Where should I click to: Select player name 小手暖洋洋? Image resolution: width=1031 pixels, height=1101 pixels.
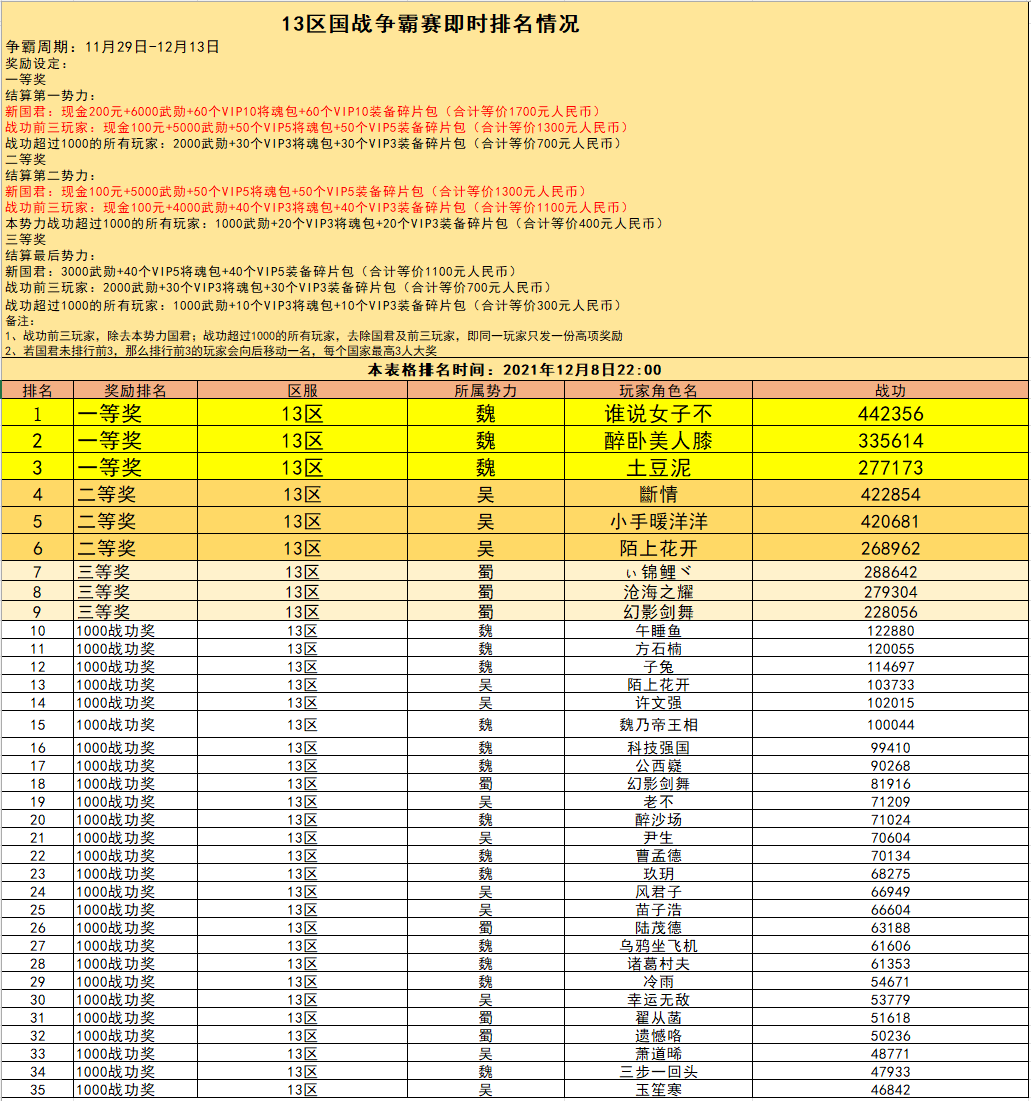pyautogui.click(x=659, y=521)
